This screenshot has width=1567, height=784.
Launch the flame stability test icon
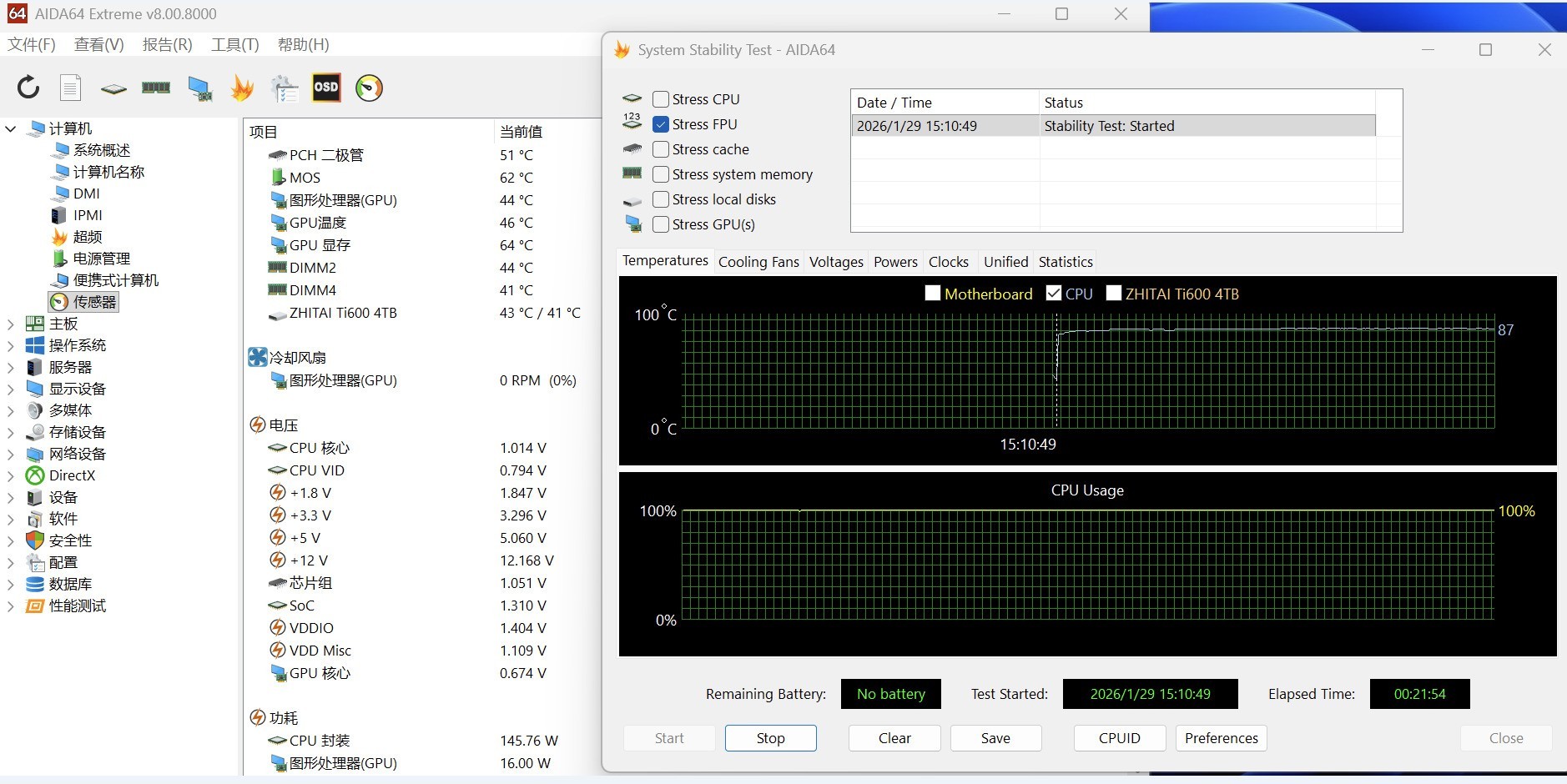coord(241,88)
